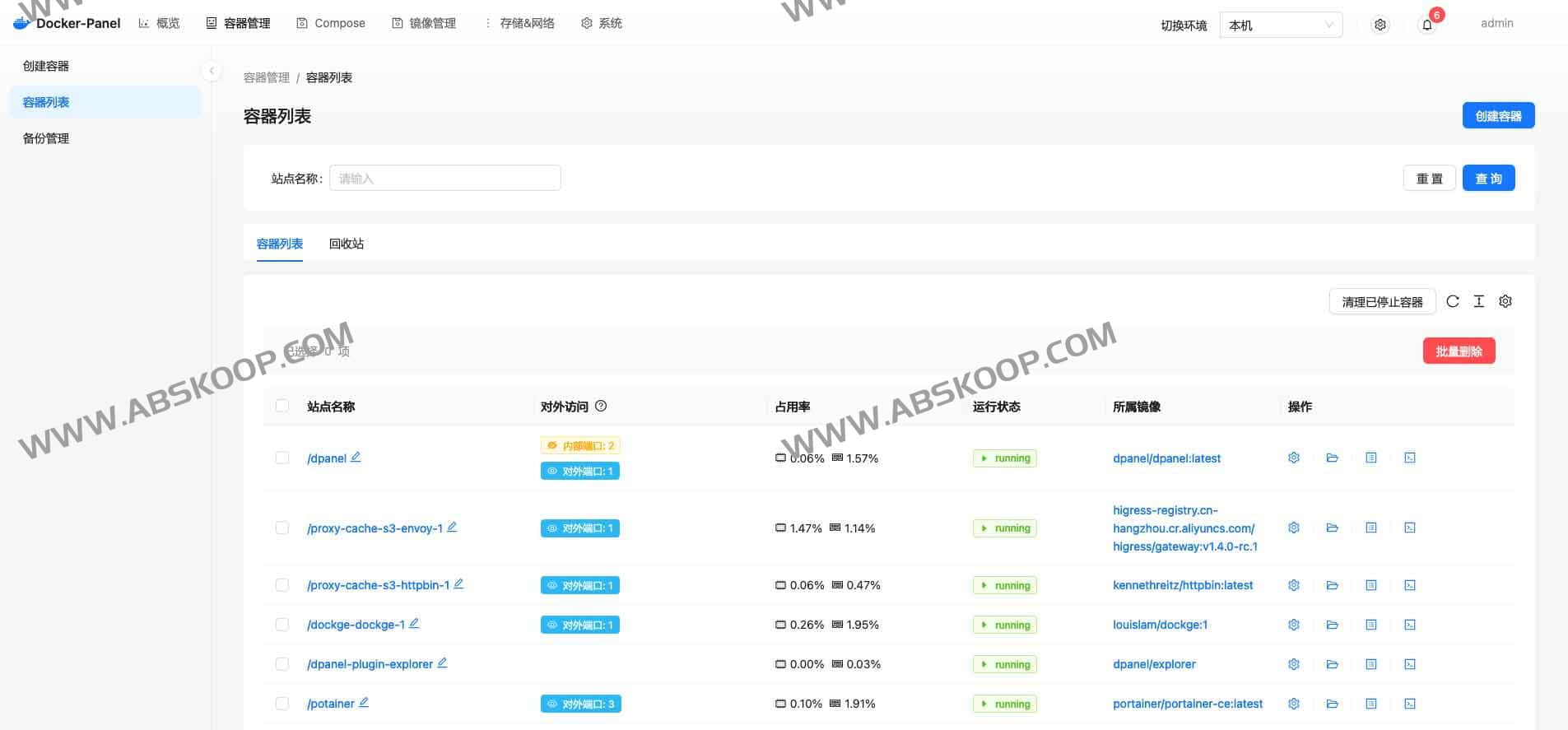Open the 对外访问 help question icon

pos(601,406)
